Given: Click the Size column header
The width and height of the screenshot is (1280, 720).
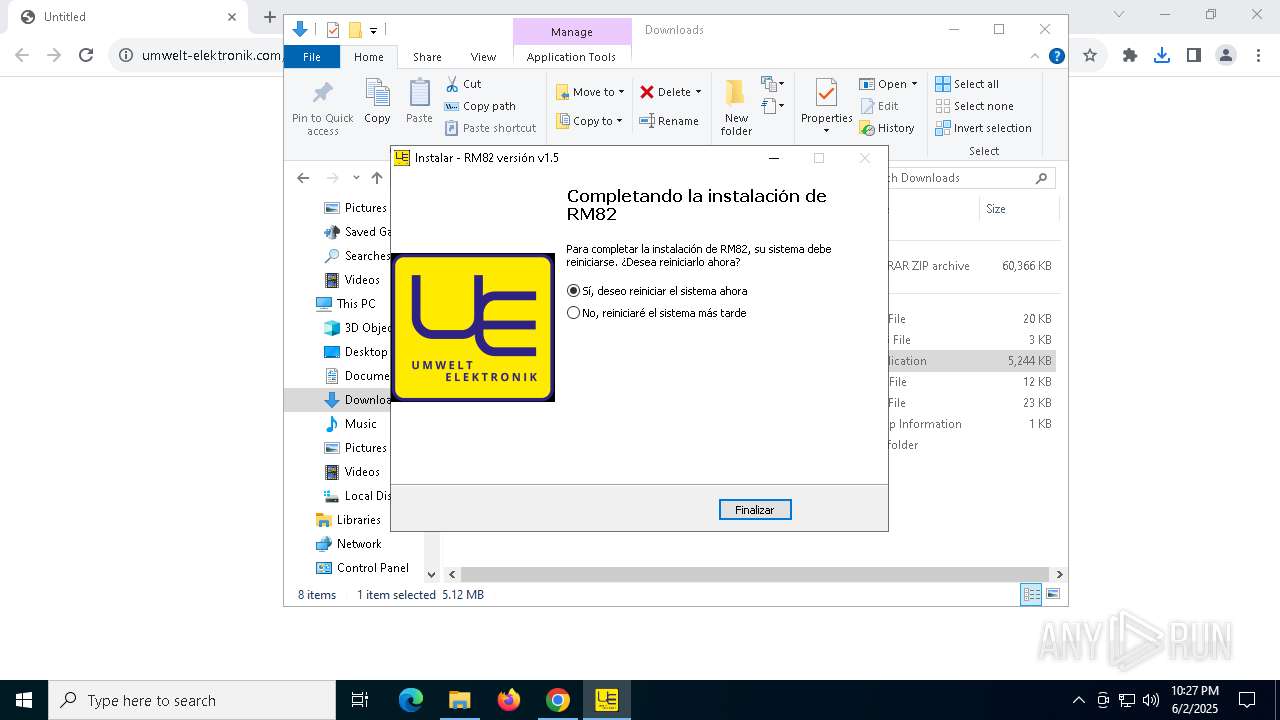Looking at the screenshot, I should pos(1019,209).
